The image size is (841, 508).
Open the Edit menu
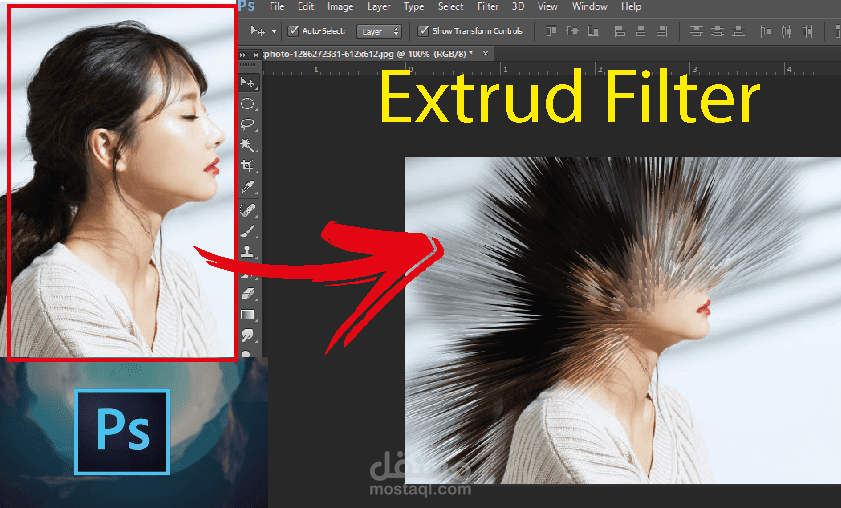pyautogui.click(x=306, y=6)
